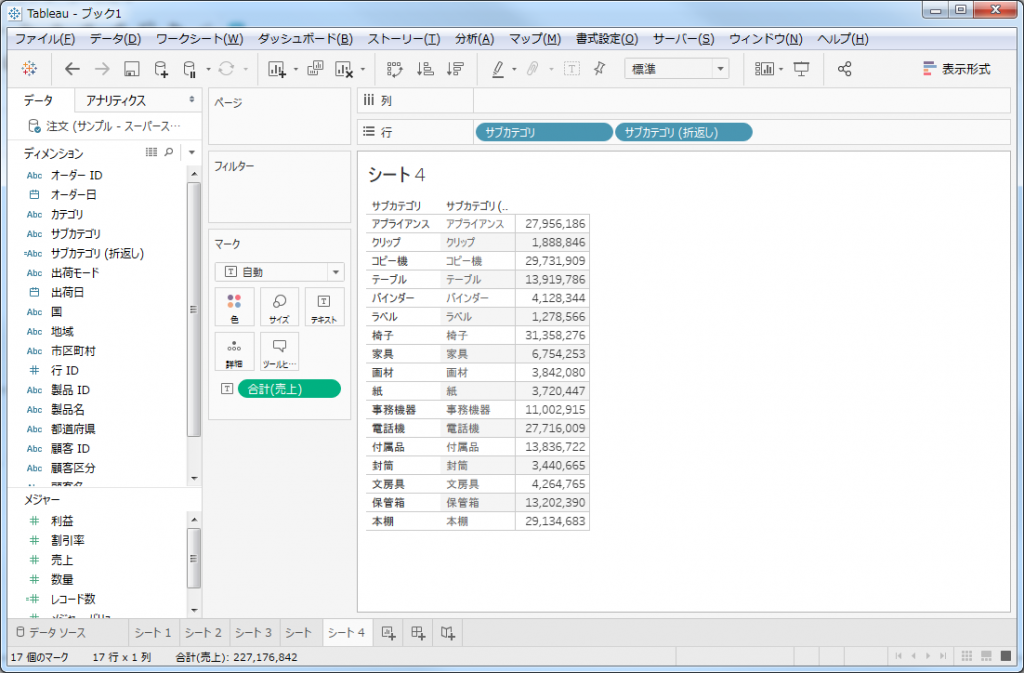Select the サブカテゴリ (折返し) pill on Rows shelf
Image resolution: width=1024 pixels, height=673 pixels.
[683, 132]
